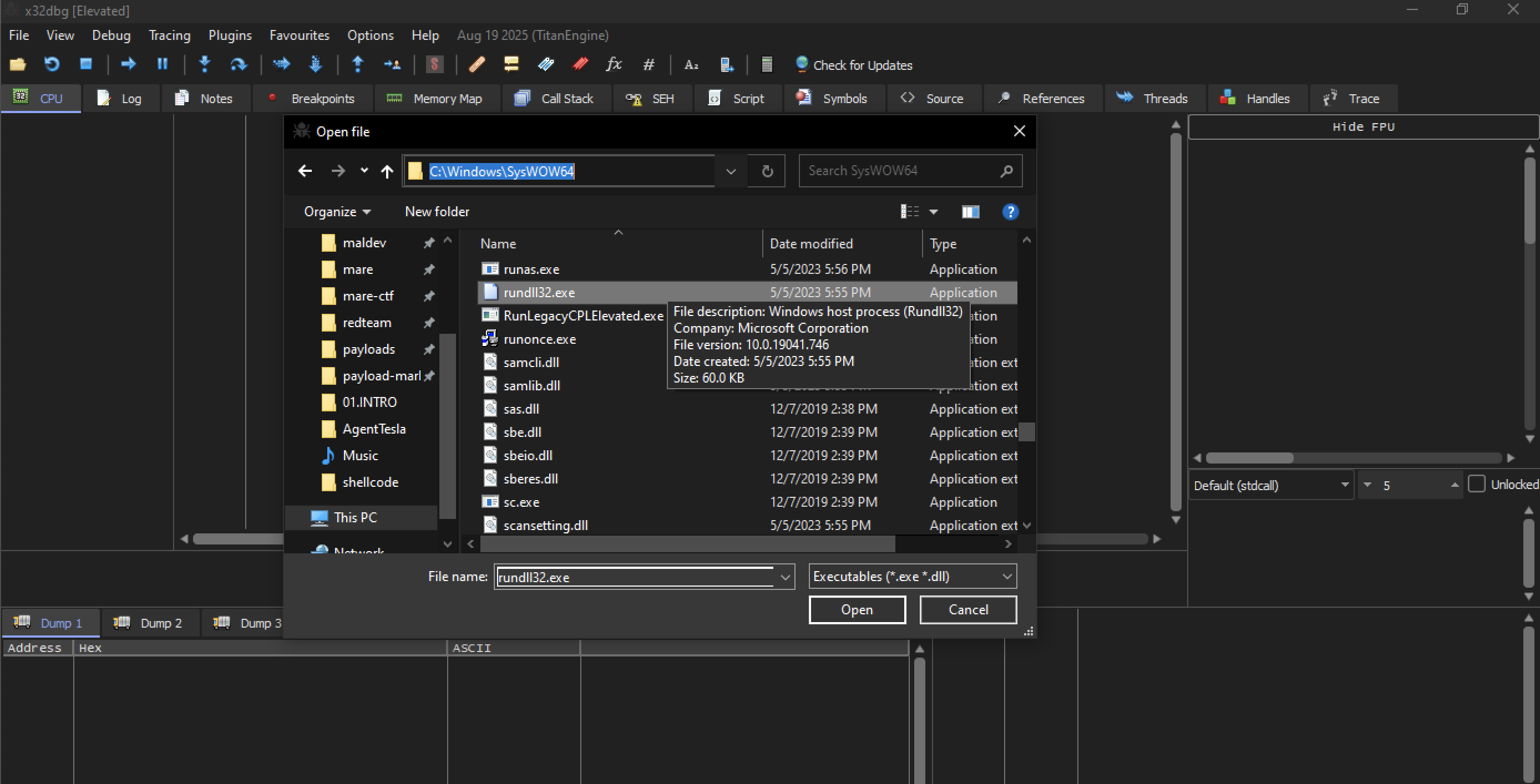Click Check for Updates in toolbar

(854, 64)
